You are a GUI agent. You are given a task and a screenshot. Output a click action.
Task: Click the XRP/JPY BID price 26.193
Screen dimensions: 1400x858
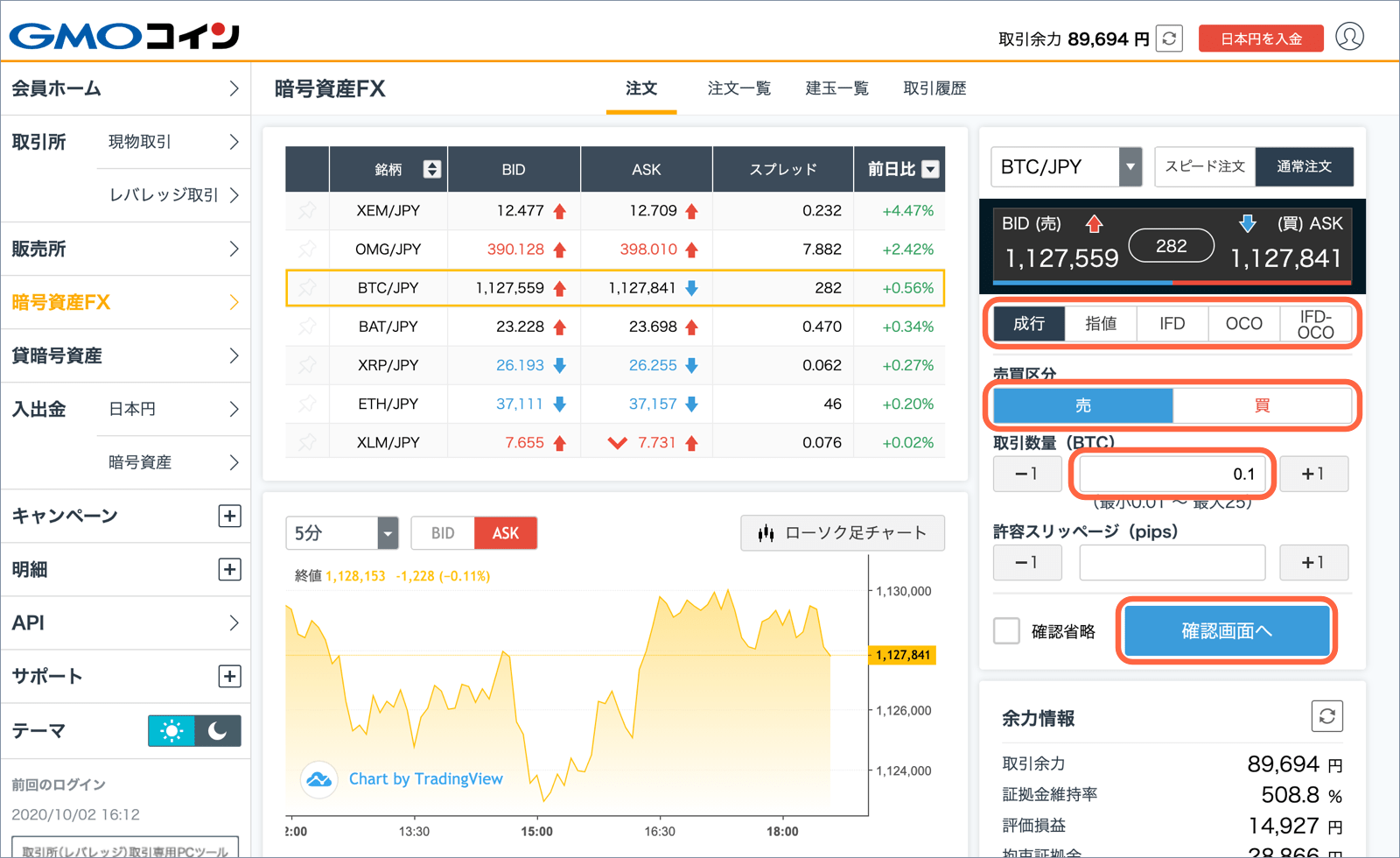click(520, 365)
